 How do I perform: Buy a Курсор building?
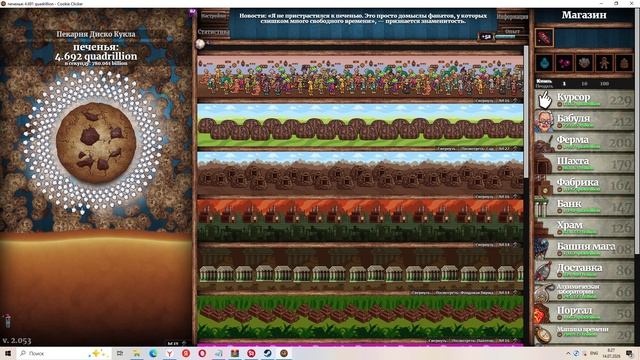tap(584, 100)
